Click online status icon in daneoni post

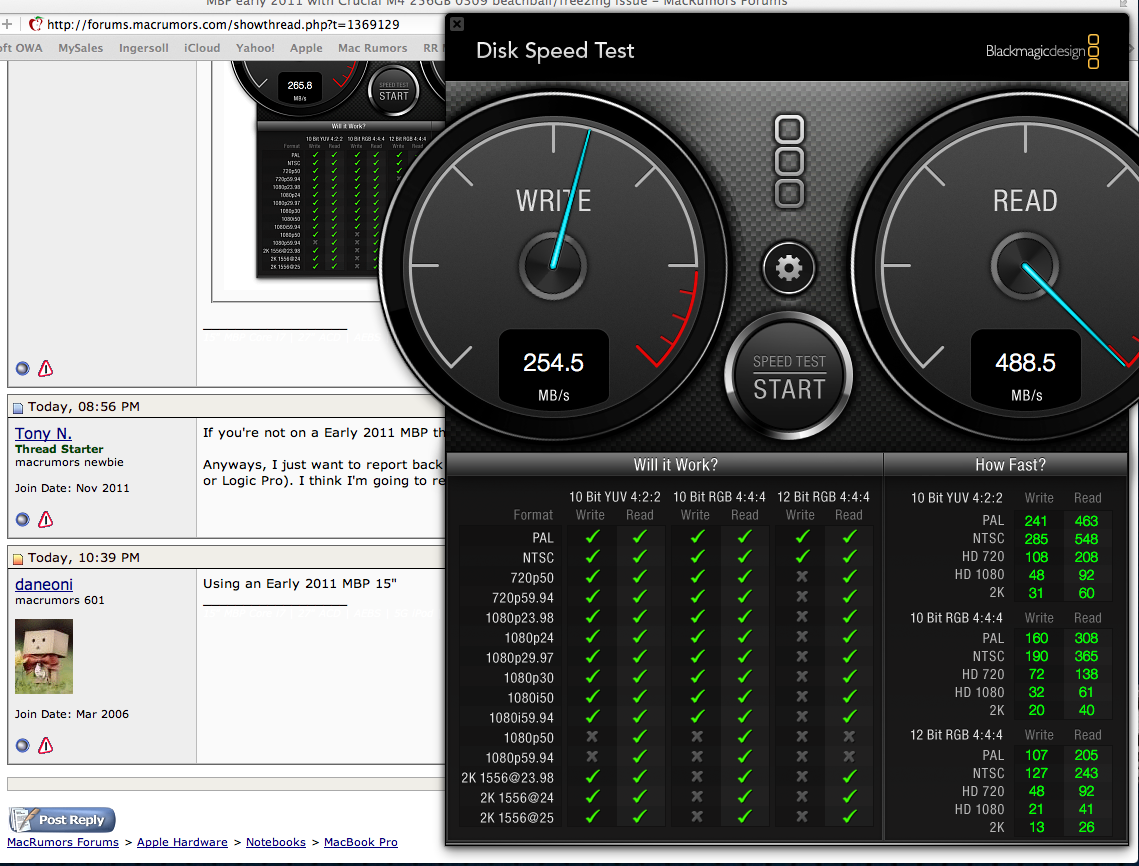click(x=23, y=745)
